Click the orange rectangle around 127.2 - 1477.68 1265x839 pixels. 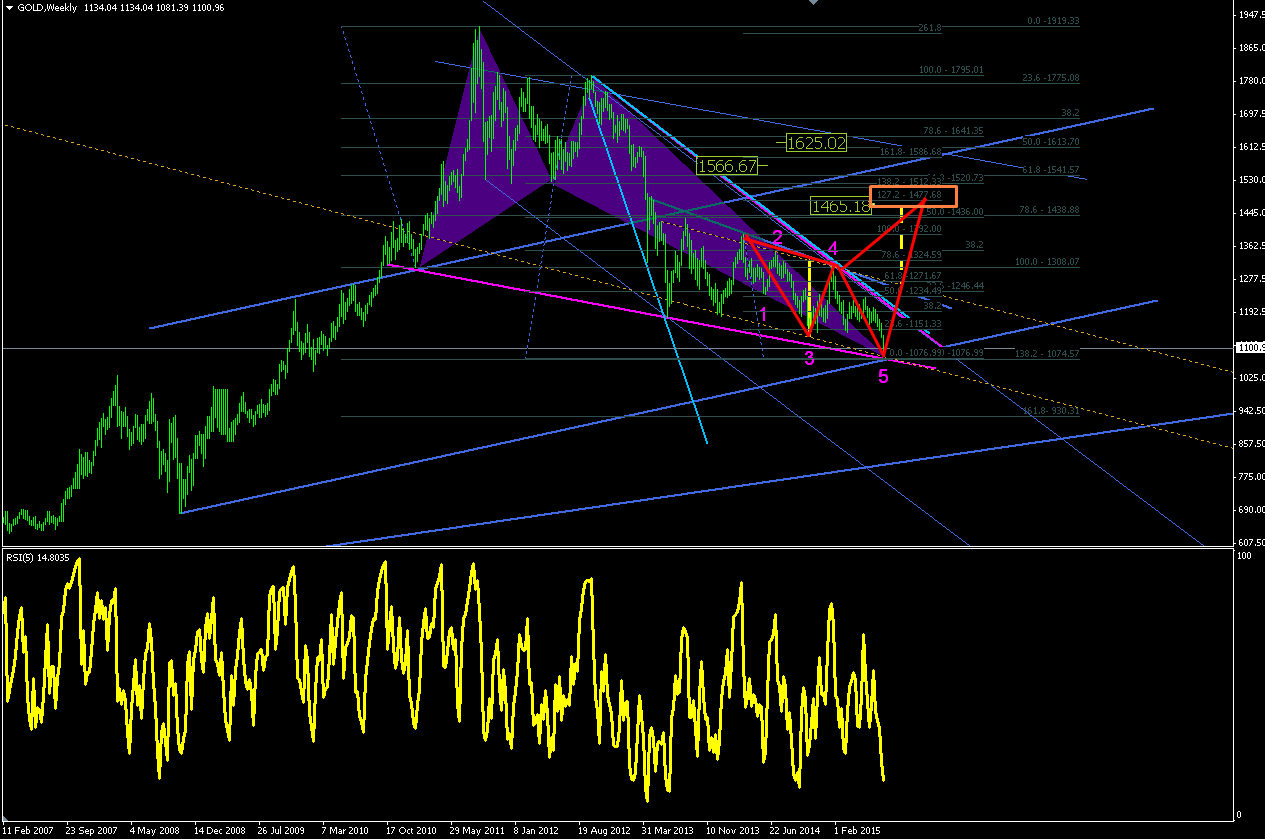(x=913, y=196)
